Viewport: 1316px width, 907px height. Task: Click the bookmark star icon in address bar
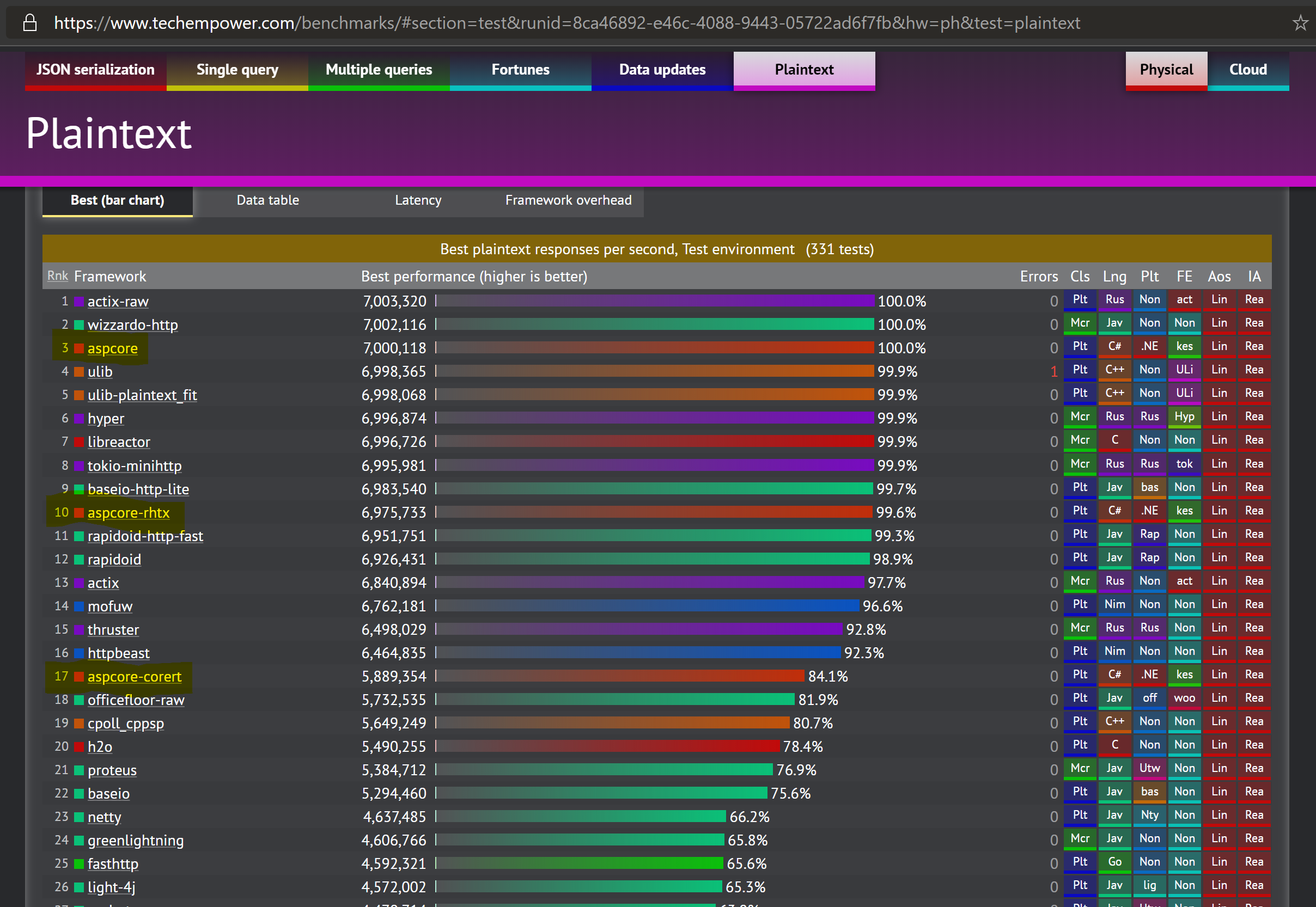click(1300, 23)
